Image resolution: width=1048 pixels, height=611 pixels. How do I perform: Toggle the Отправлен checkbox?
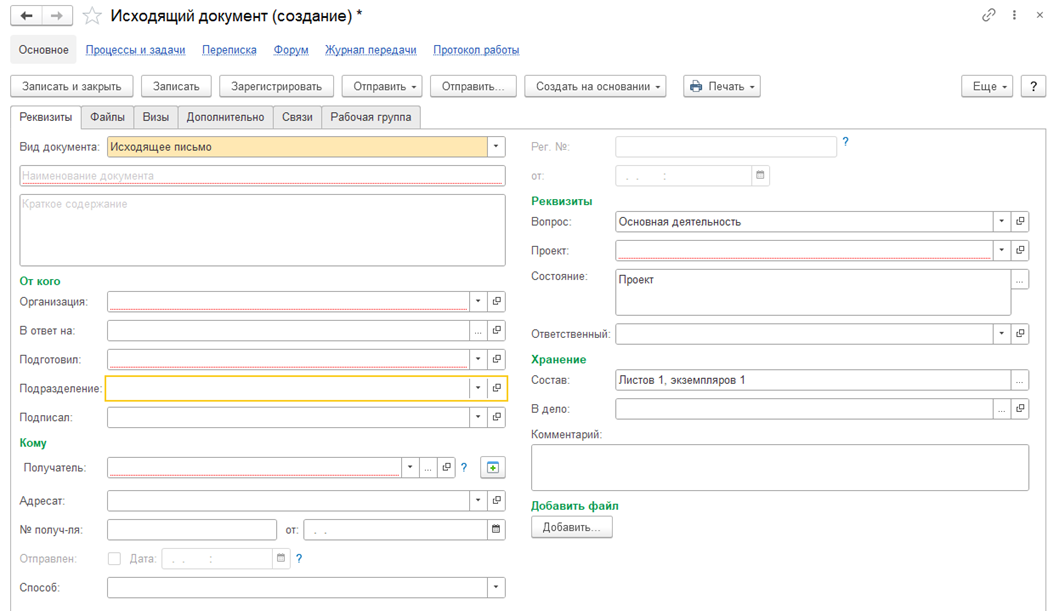114,558
